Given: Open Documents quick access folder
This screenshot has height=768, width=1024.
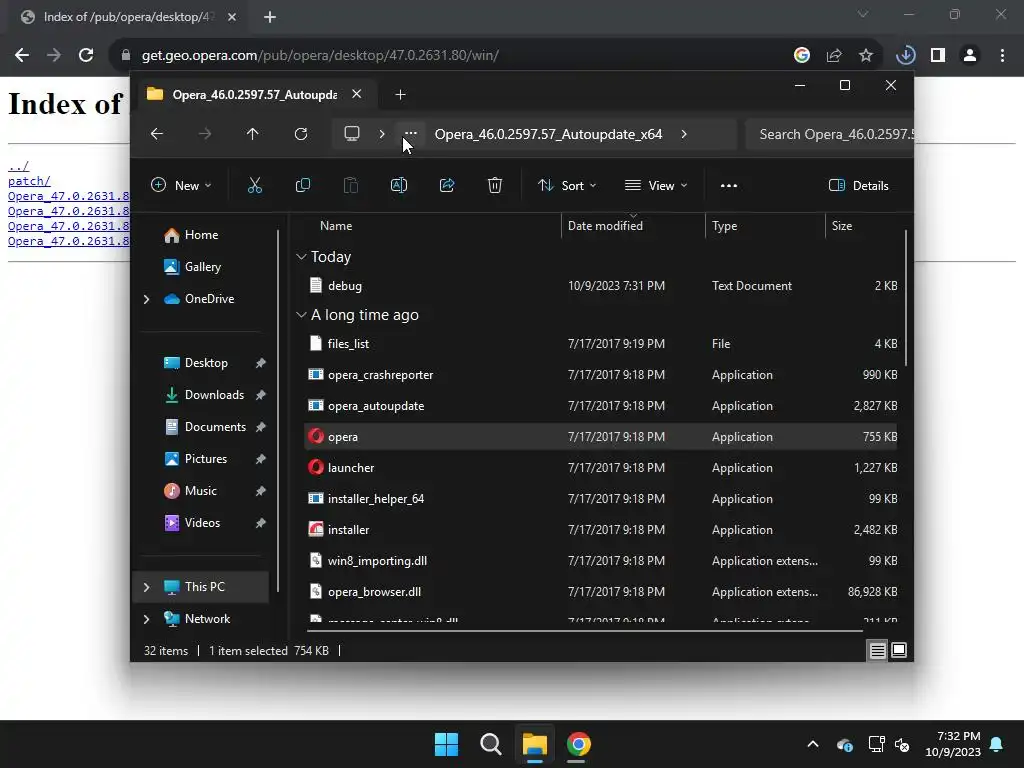Looking at the screenshot, I should click(x=215, y=427).
